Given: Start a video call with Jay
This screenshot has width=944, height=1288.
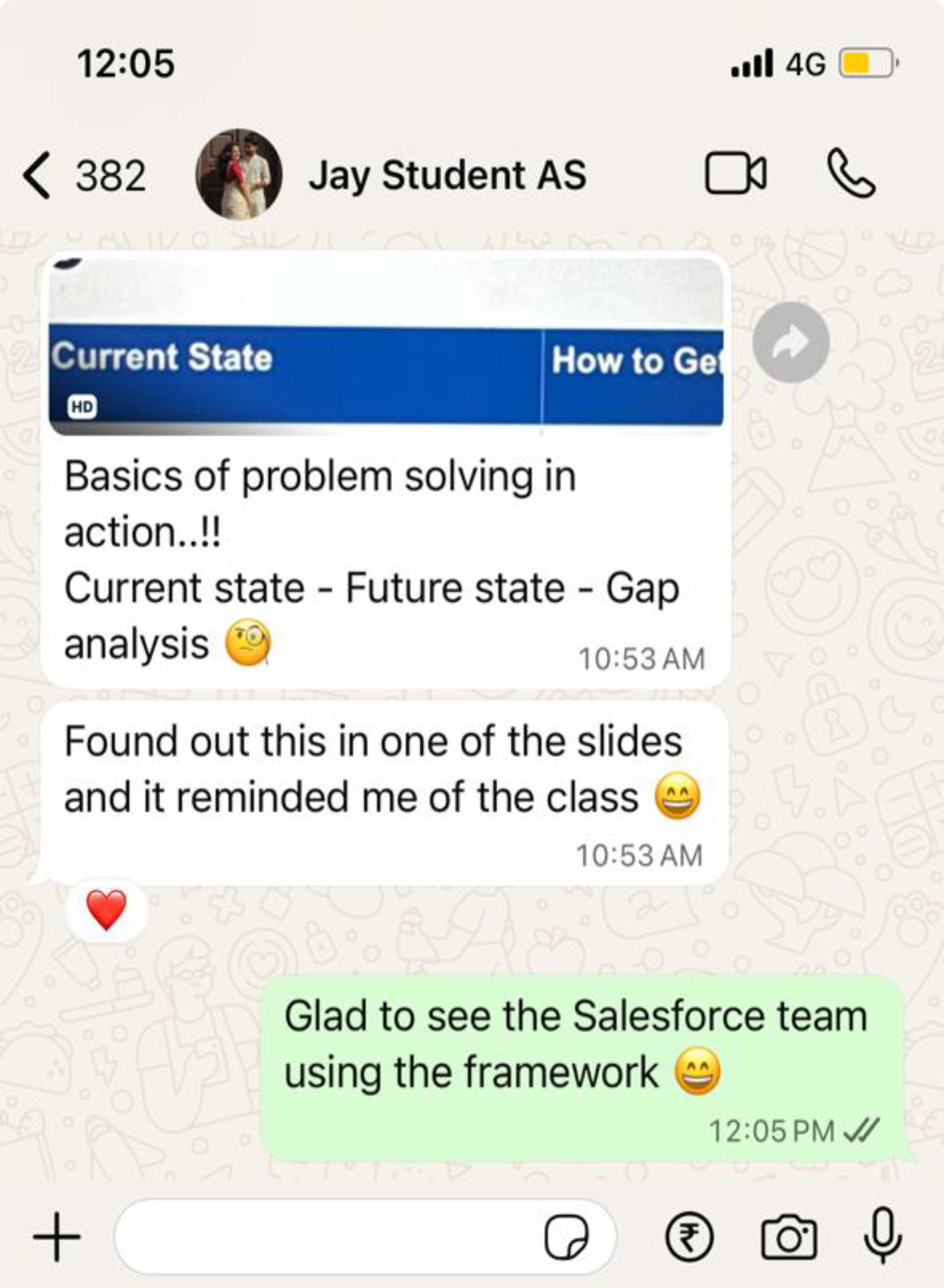Looking at the screenshot, I should [x=736, y=174].
